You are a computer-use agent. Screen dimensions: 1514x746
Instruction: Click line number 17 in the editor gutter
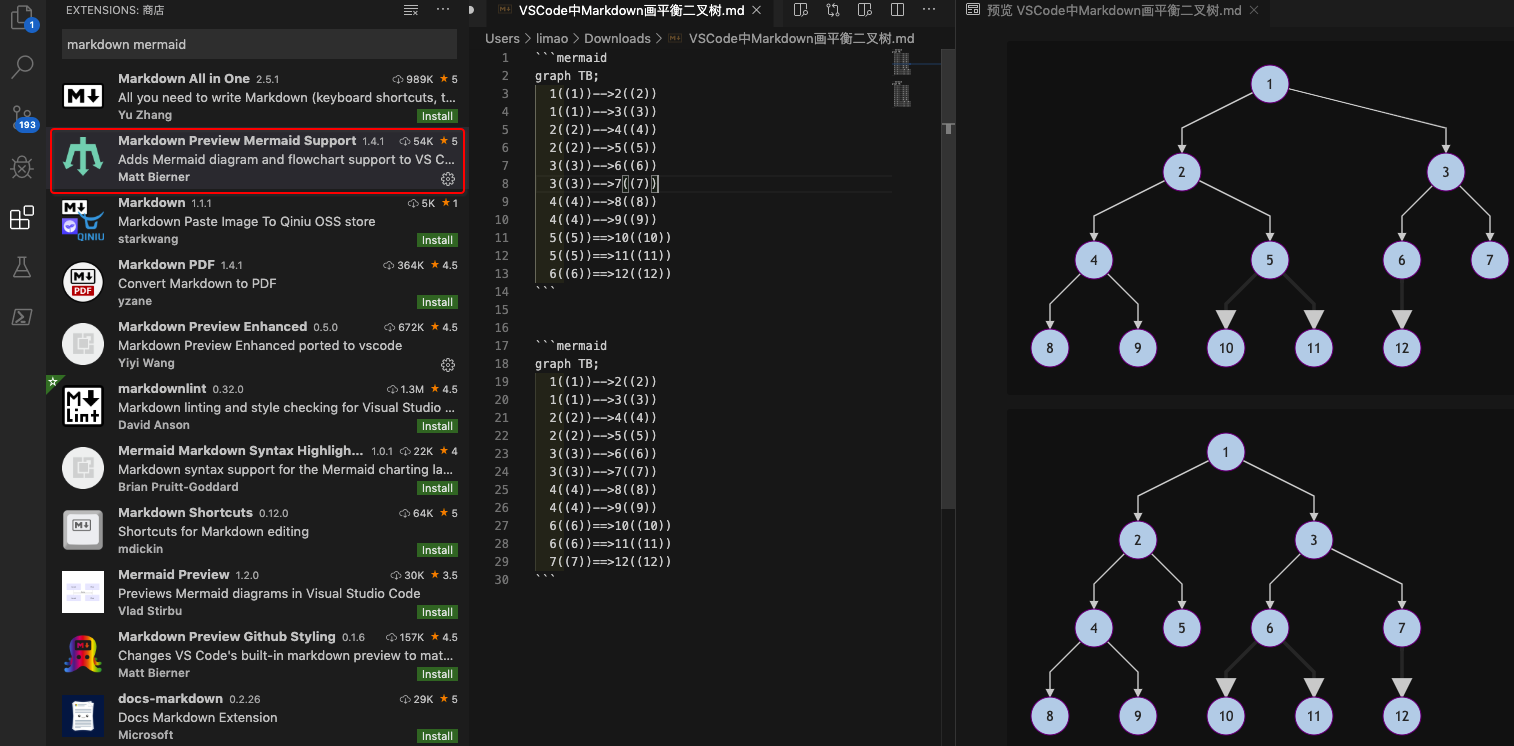point(502,346)
